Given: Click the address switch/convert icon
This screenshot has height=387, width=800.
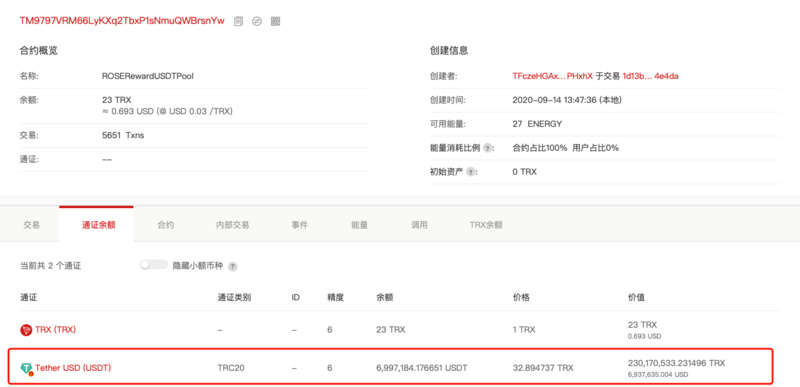Looking at the screenshot, I should (x=257, y=21).
